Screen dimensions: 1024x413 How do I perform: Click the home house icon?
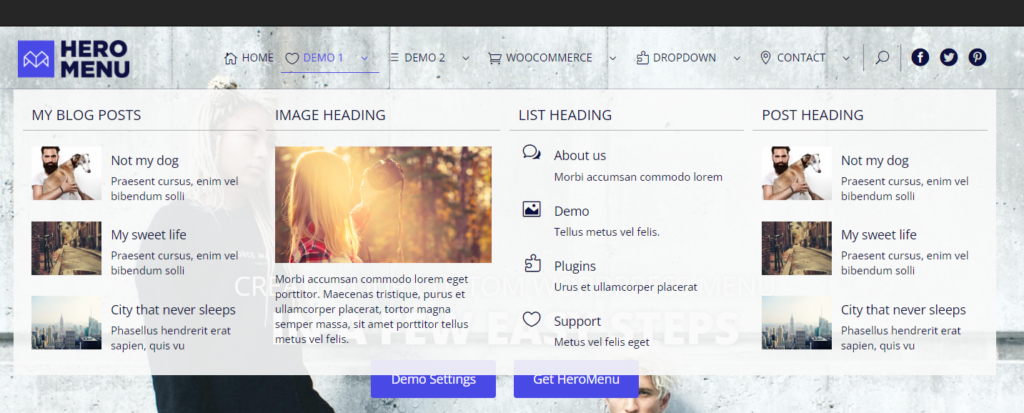230,58
